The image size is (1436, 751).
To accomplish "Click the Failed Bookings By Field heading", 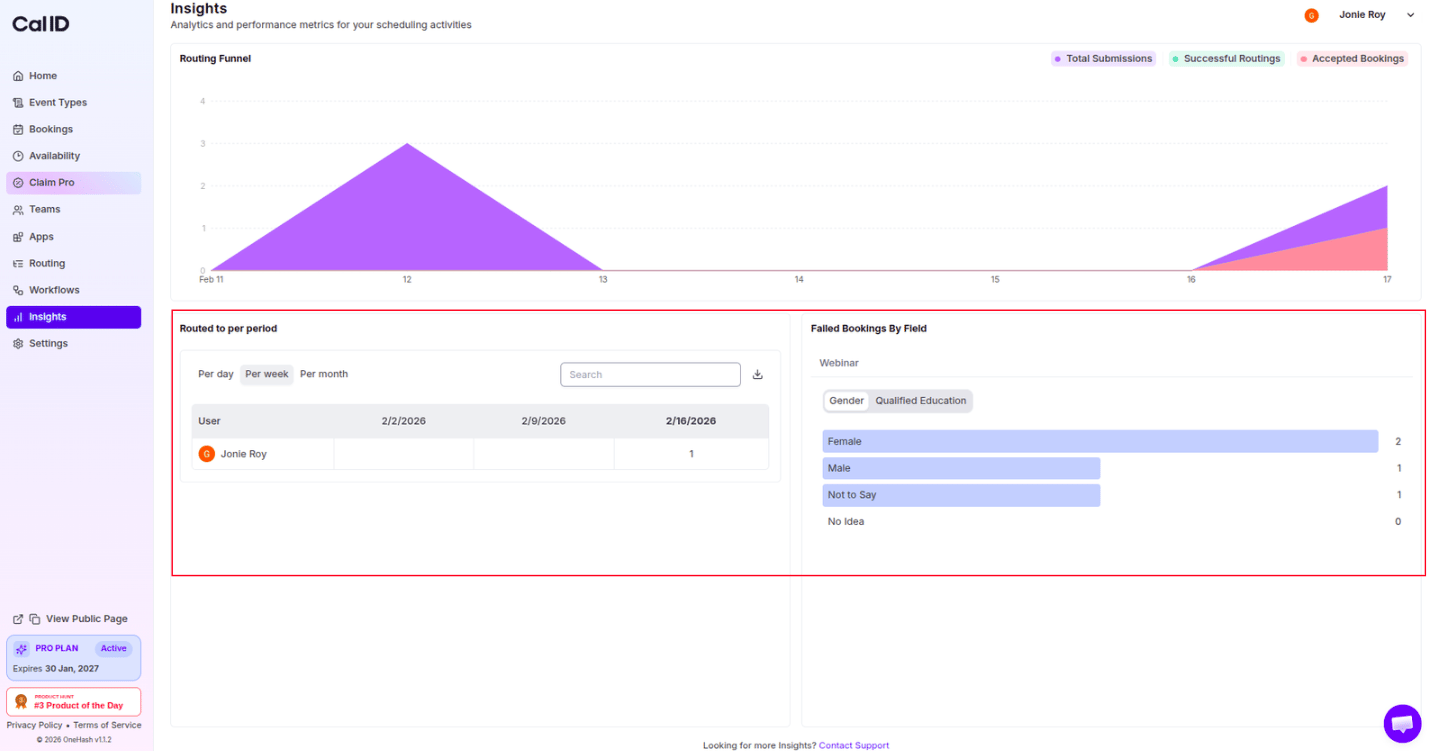I will (869, 329).
